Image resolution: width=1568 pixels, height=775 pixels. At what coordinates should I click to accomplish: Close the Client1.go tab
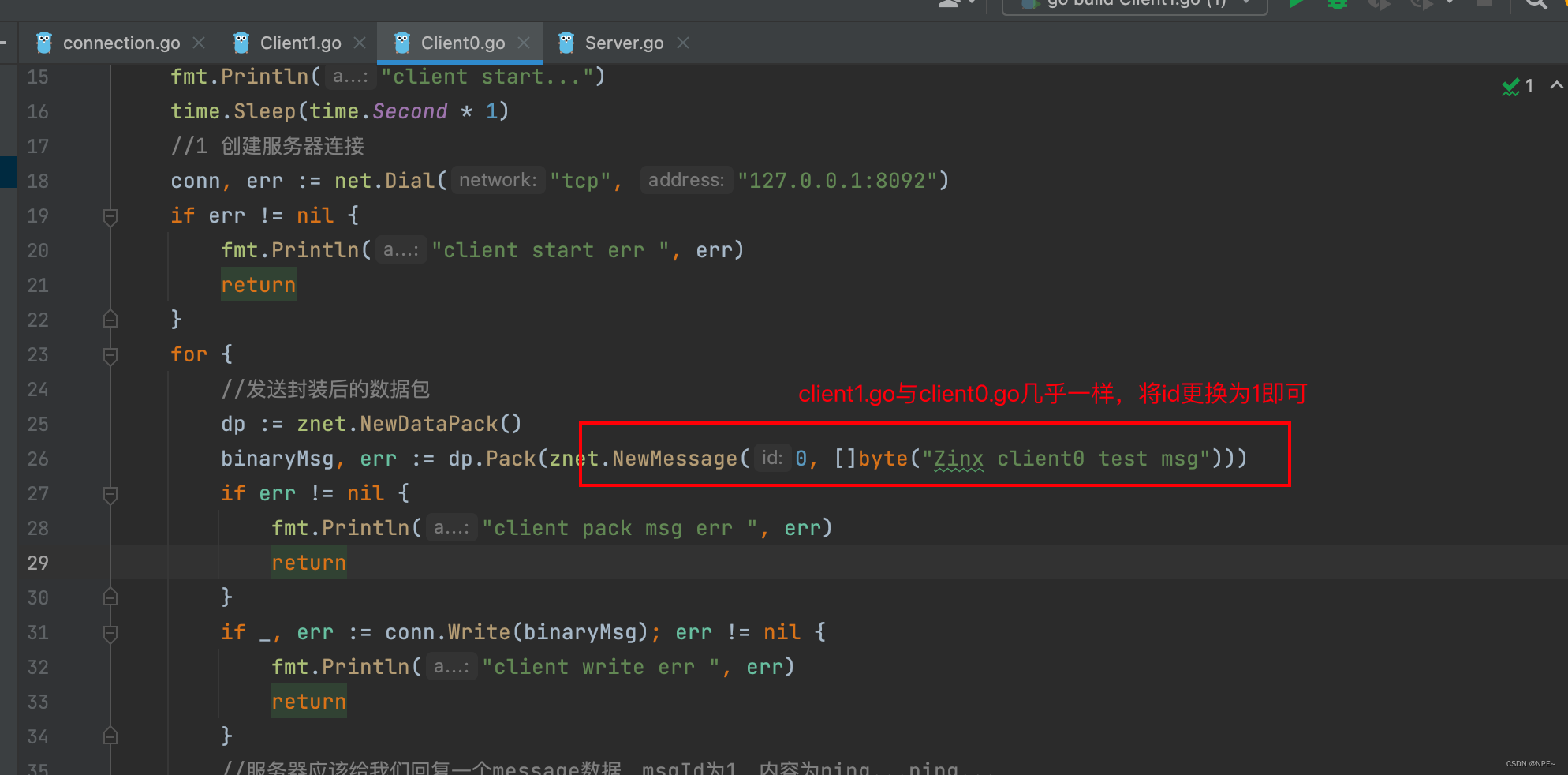[360, 43]
